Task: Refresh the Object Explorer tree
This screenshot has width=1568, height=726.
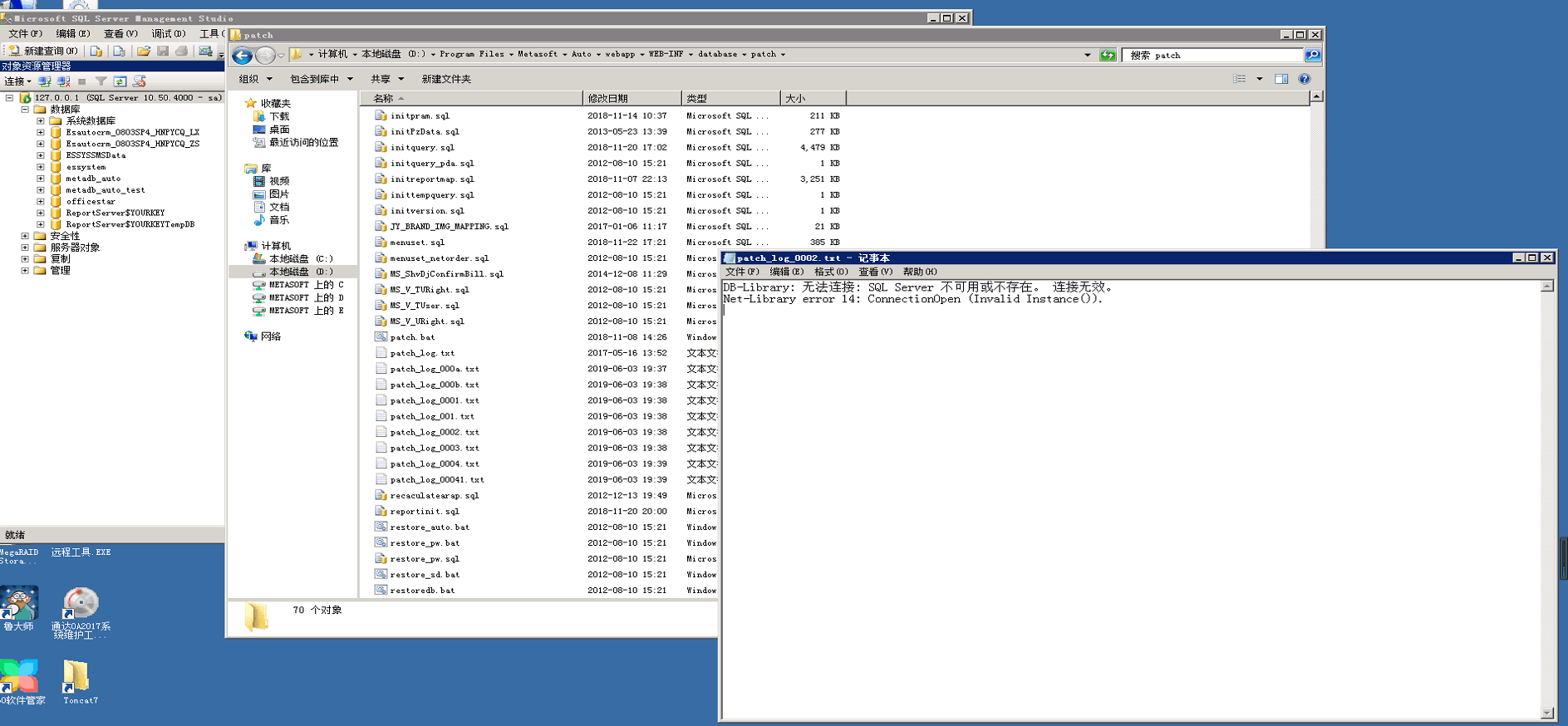Action: click(120, 81)
